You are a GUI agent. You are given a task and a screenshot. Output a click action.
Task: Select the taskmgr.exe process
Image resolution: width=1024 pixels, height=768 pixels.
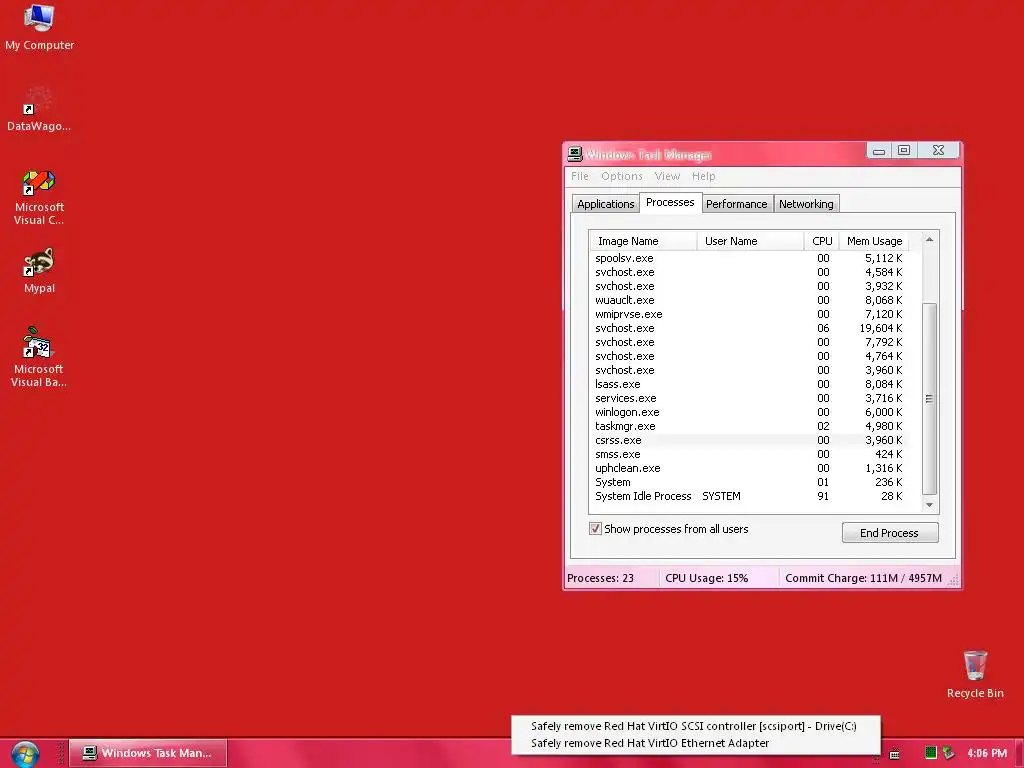pos(749,426)
